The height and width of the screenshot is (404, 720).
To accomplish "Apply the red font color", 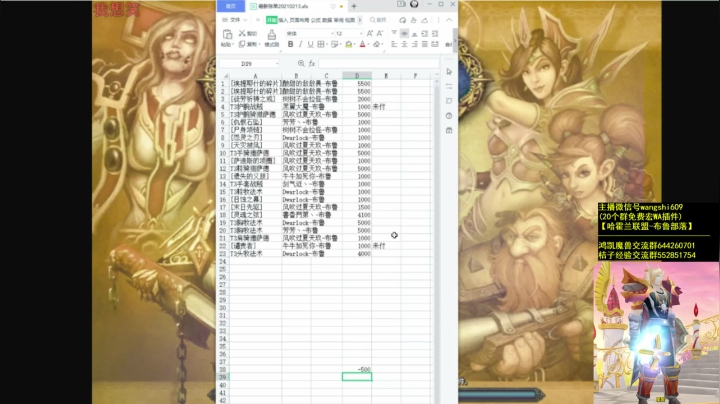I will [362, 44].
